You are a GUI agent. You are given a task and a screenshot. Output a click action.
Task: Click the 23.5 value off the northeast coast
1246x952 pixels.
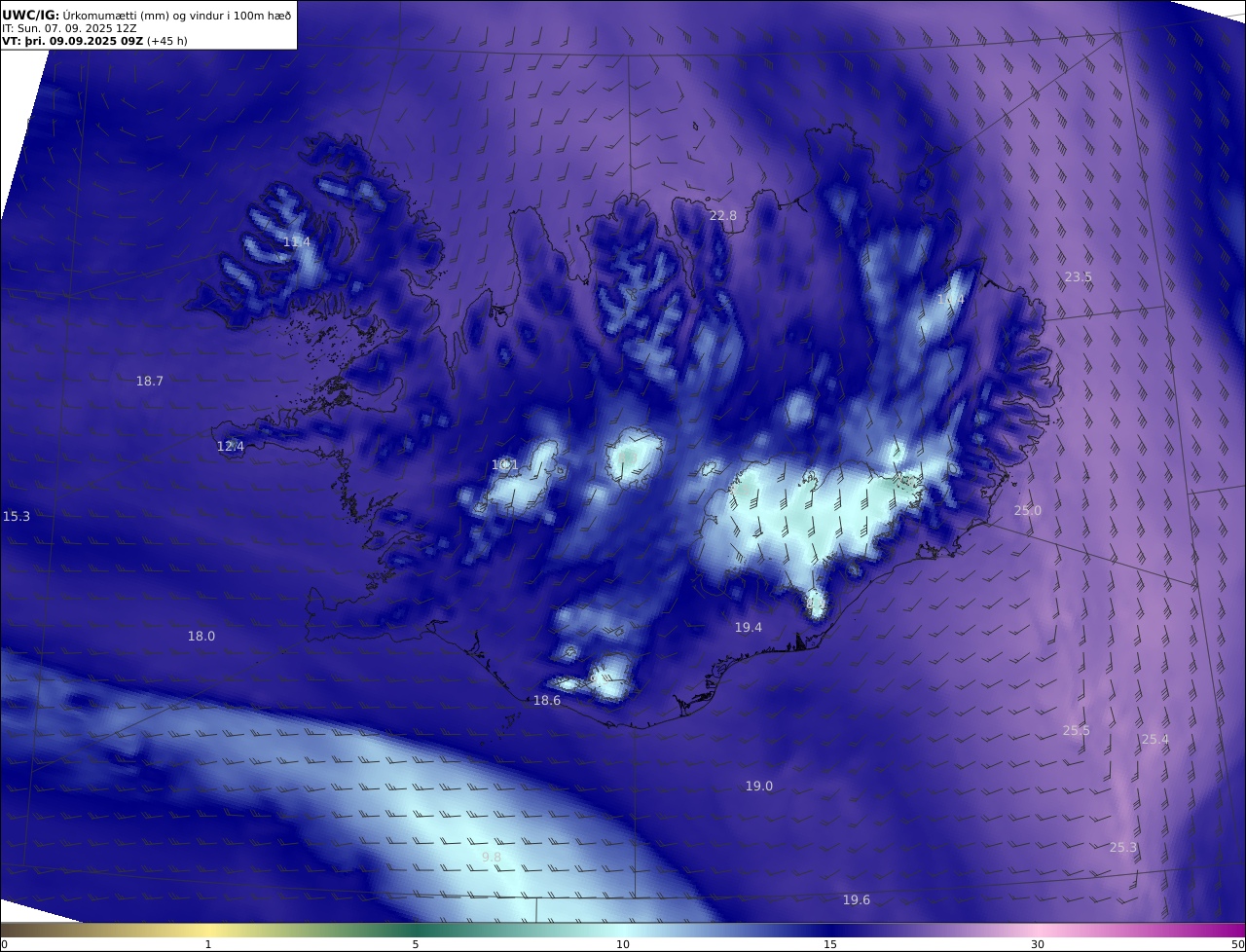pos(1078,277)
